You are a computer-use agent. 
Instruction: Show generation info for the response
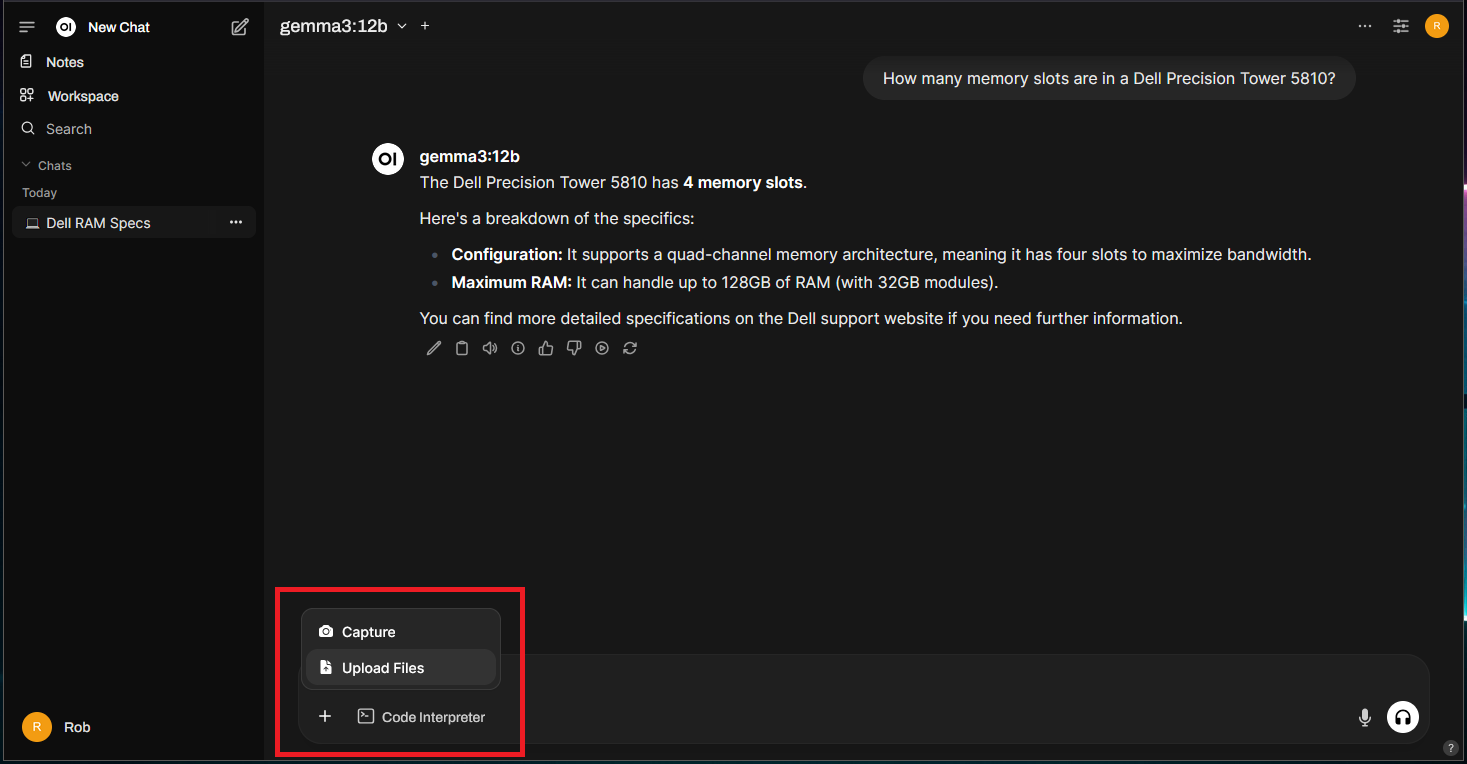pos(517,348)
